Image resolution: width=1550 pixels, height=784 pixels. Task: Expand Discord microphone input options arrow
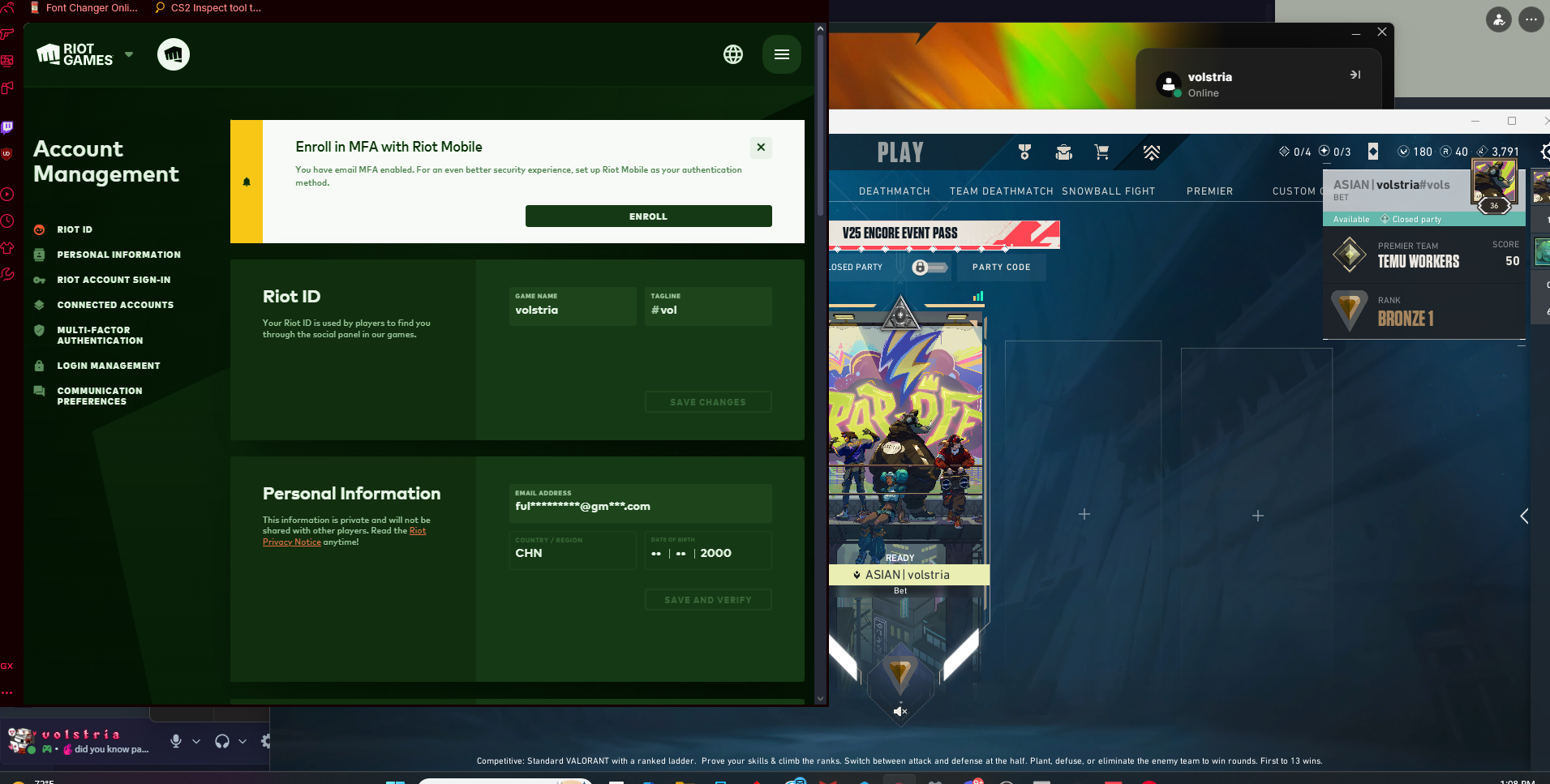[196, 741]
